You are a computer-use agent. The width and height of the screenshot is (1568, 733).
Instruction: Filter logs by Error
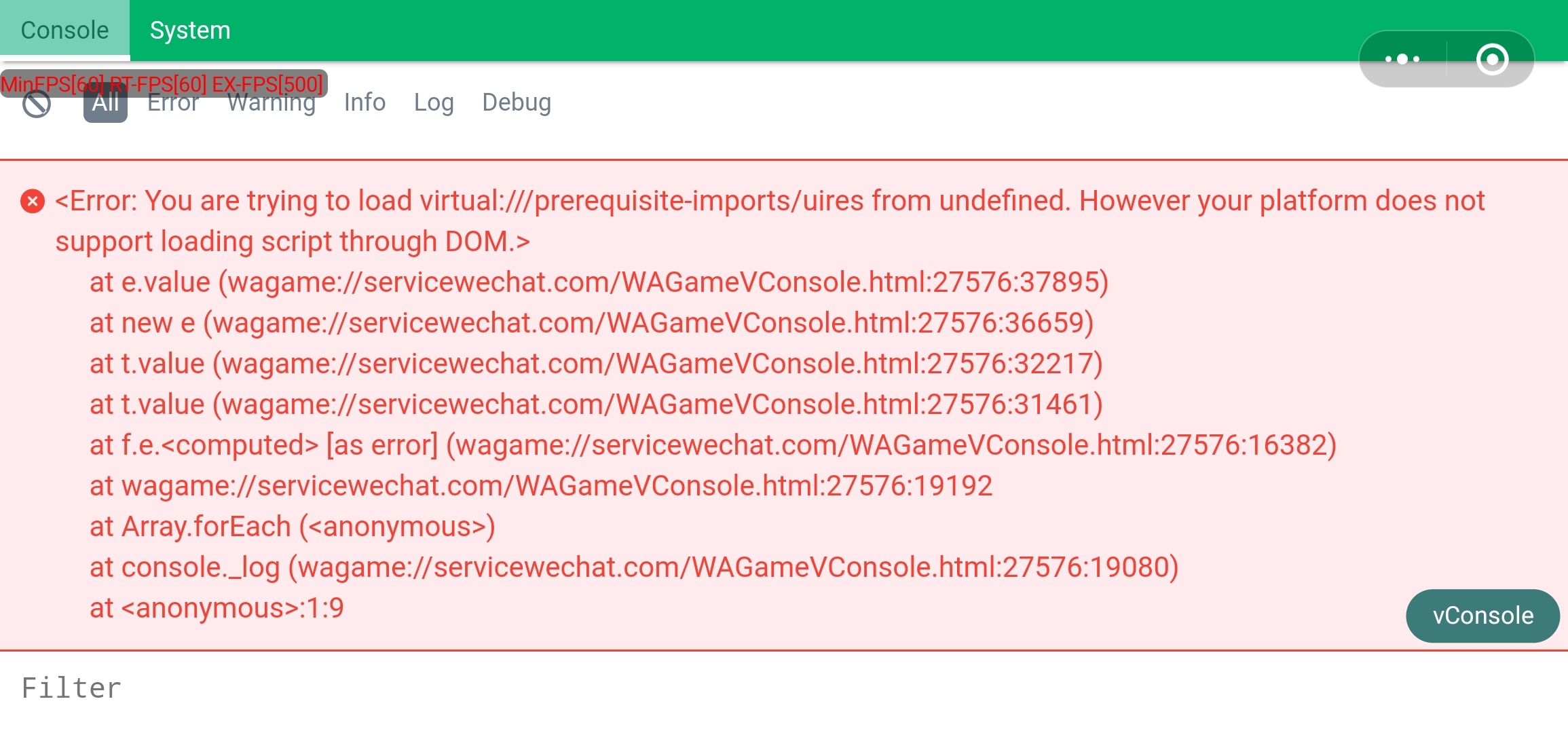tap(173, 104)
